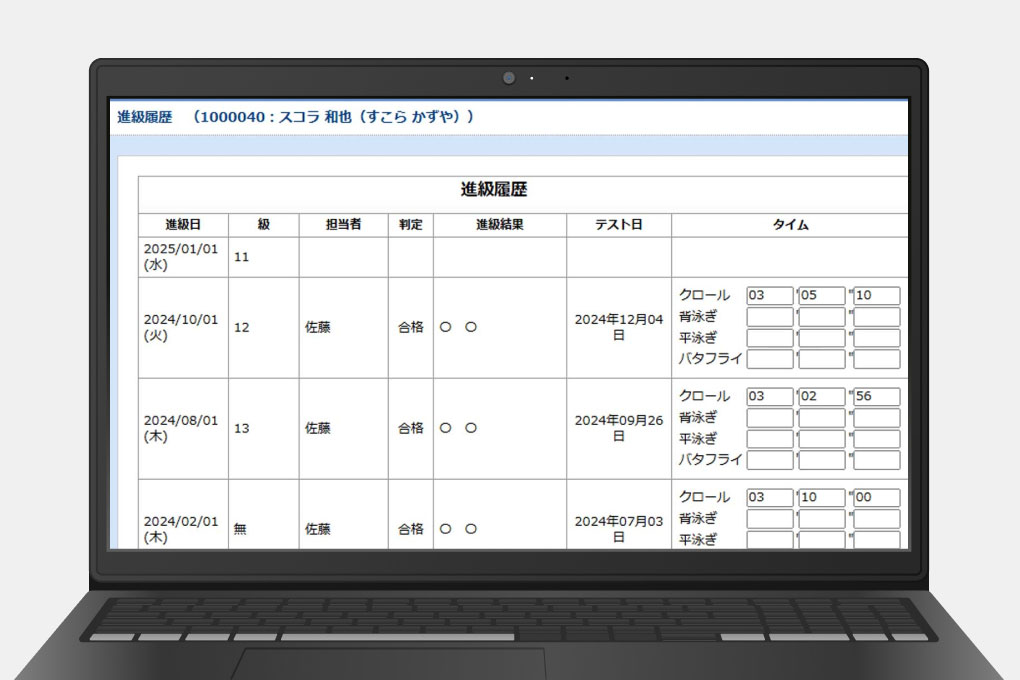The image size is (1020, 680).
Task: Select the 進級日 column header
Action: pos(183,224)
